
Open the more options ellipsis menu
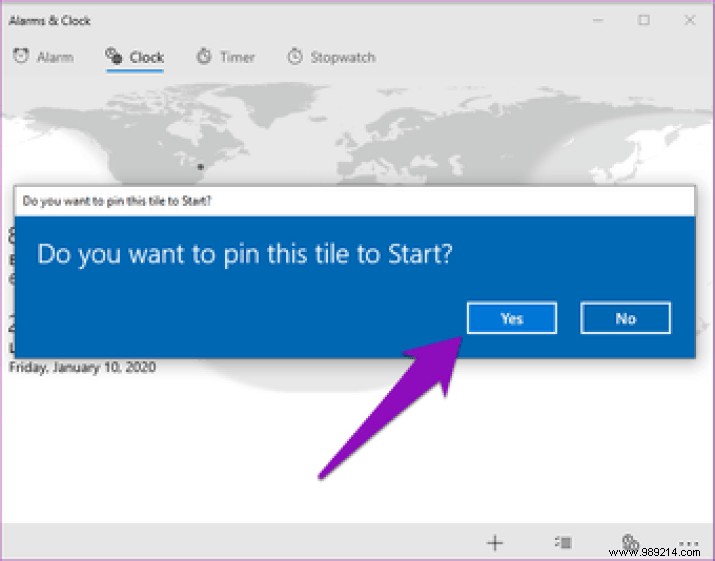click(x=689, y=543)
